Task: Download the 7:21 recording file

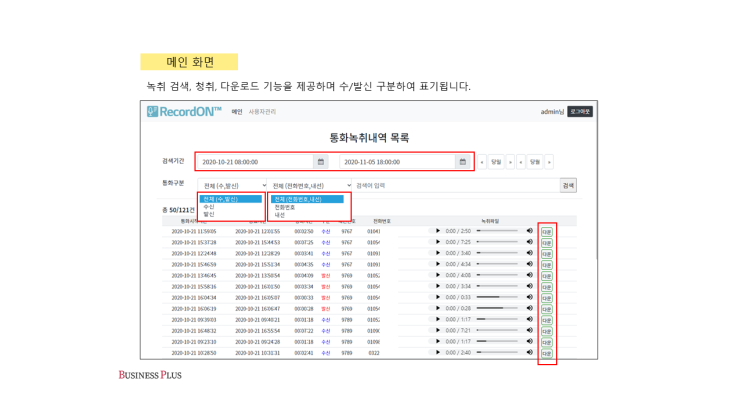Action: [x=547, y=331]
